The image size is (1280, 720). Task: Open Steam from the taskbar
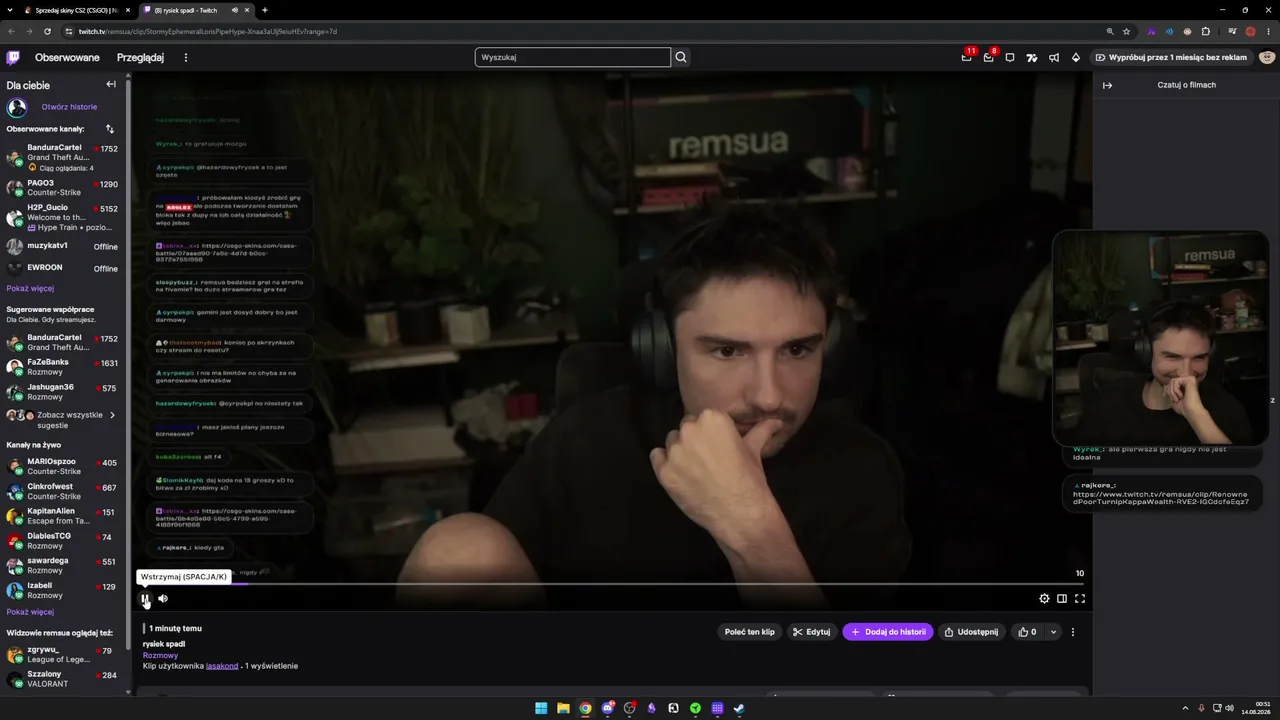739,708
